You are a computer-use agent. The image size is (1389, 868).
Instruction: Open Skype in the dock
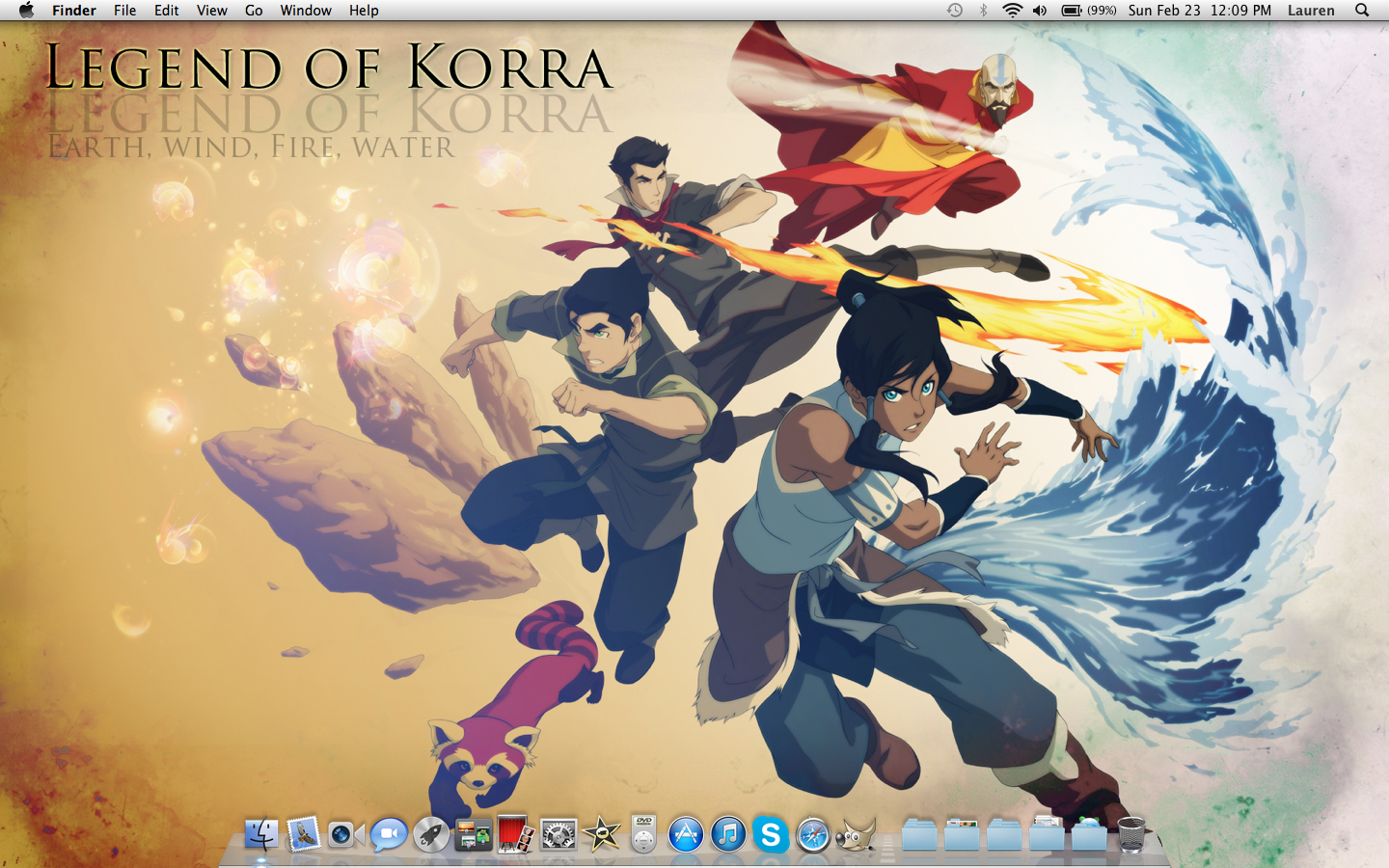tap(771, 834)
